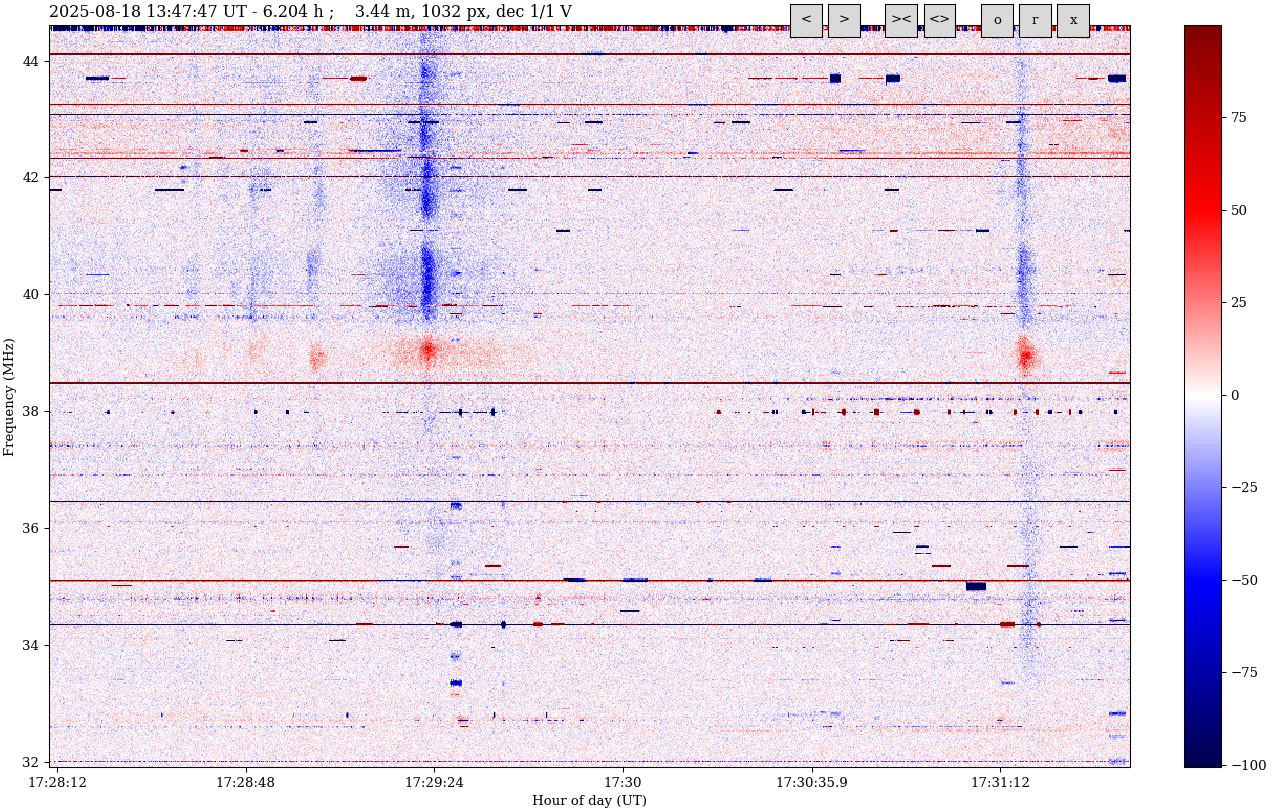This screenshot has width=1274, height=812.
Task: Click the 40 MHz tick label on the frequency axis
Action: [30, 295]
